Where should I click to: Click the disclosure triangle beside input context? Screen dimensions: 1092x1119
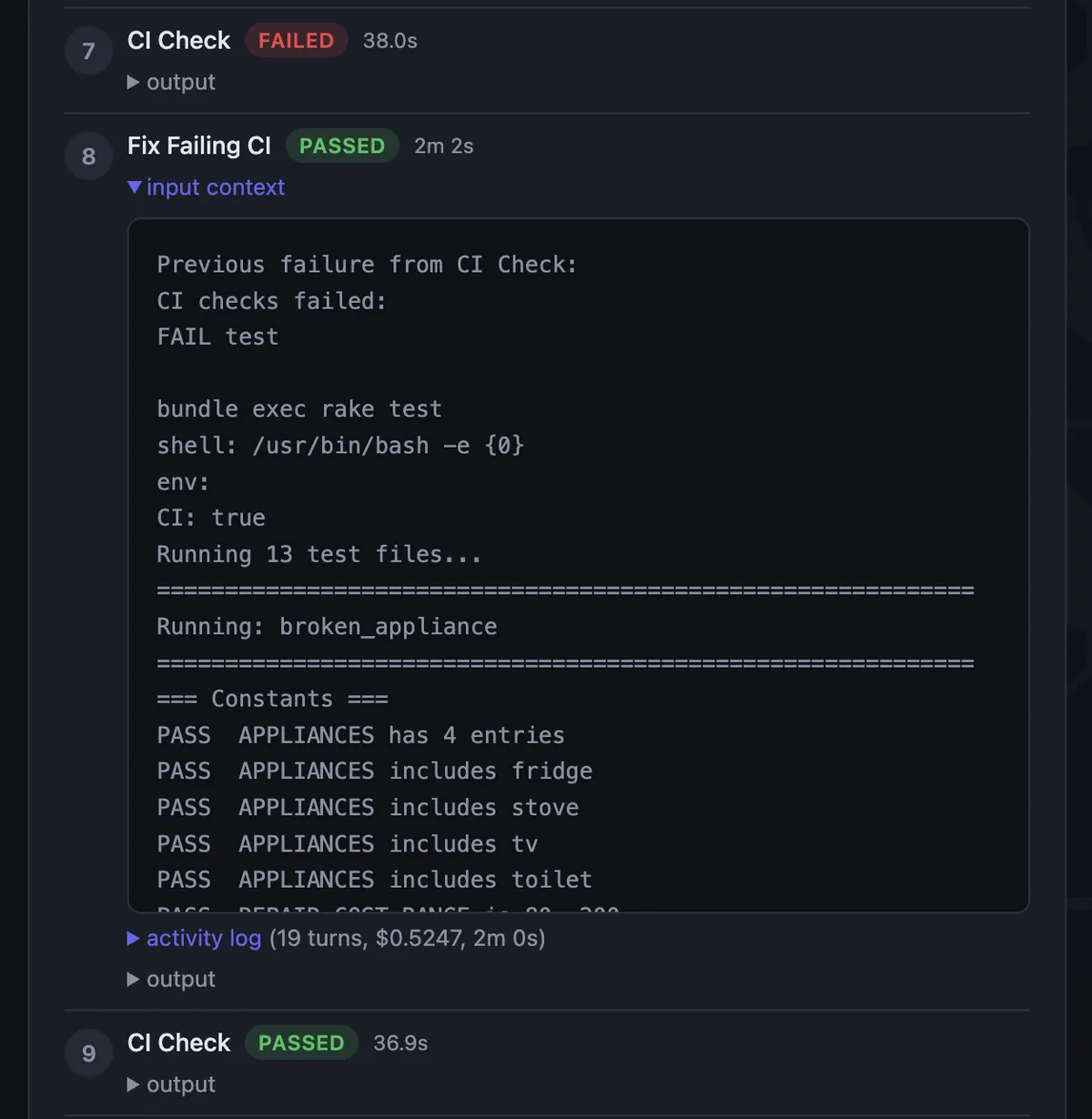(135, 187)
